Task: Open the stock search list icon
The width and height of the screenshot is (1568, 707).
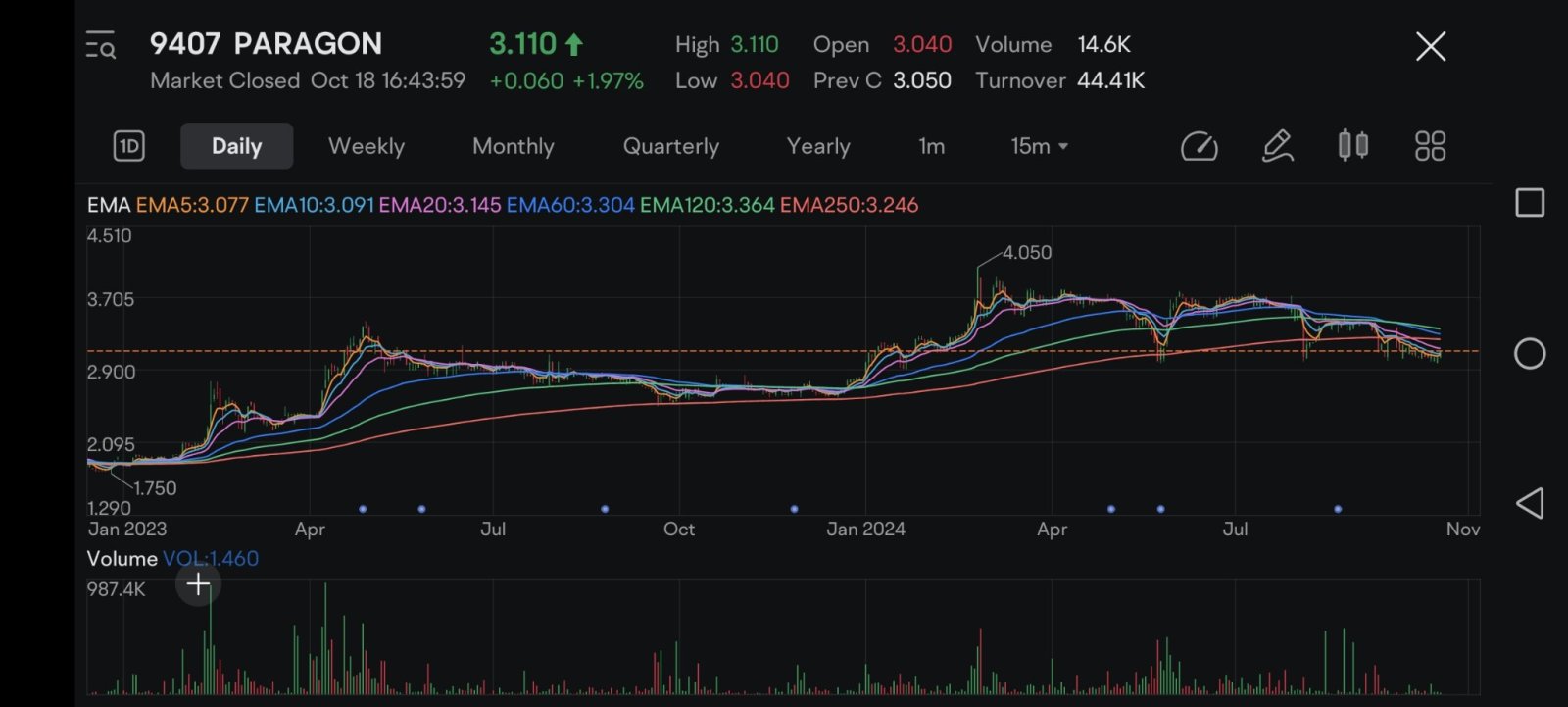Action: click(x=101, y=45)
